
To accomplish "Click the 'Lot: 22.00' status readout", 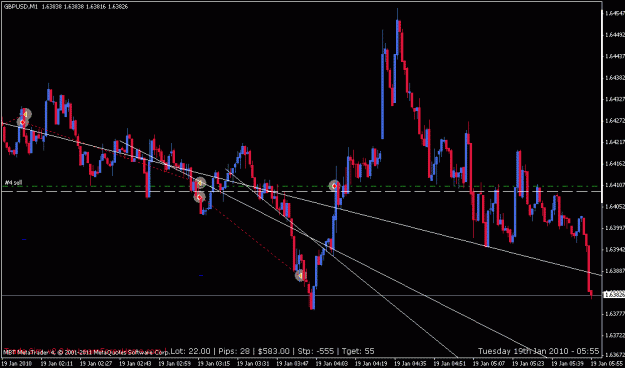I will pos(191,351).
